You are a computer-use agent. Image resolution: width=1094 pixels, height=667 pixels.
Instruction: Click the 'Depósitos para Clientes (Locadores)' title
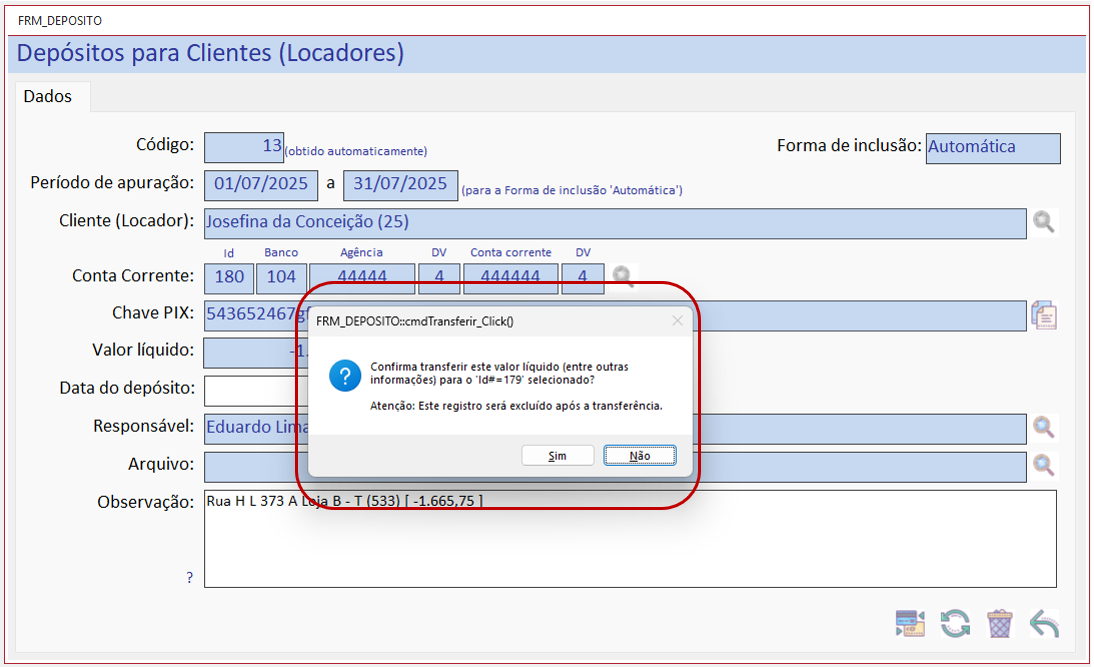(x=210, y=54)
